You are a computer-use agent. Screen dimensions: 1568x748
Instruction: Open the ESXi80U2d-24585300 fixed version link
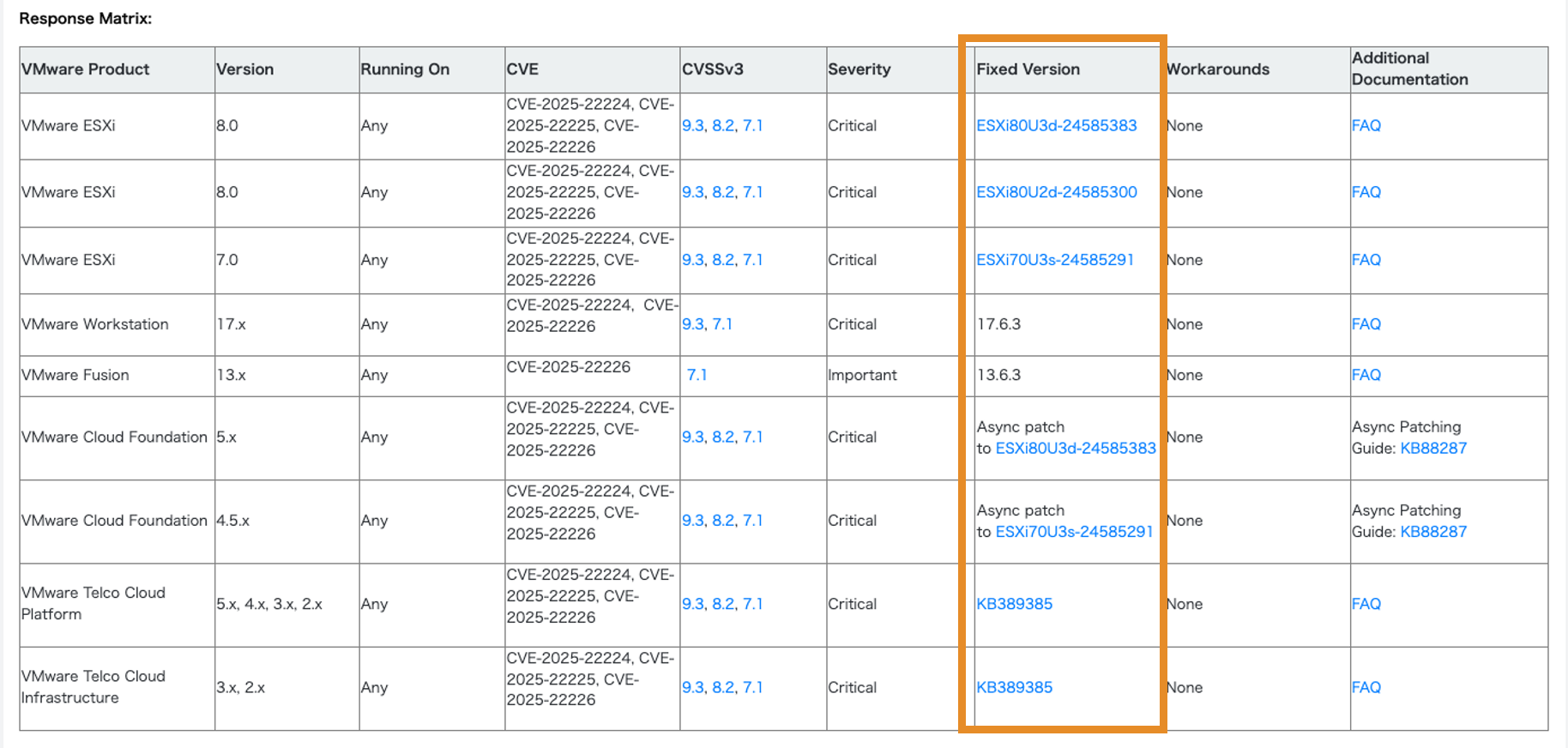(x=1056, y=192)
